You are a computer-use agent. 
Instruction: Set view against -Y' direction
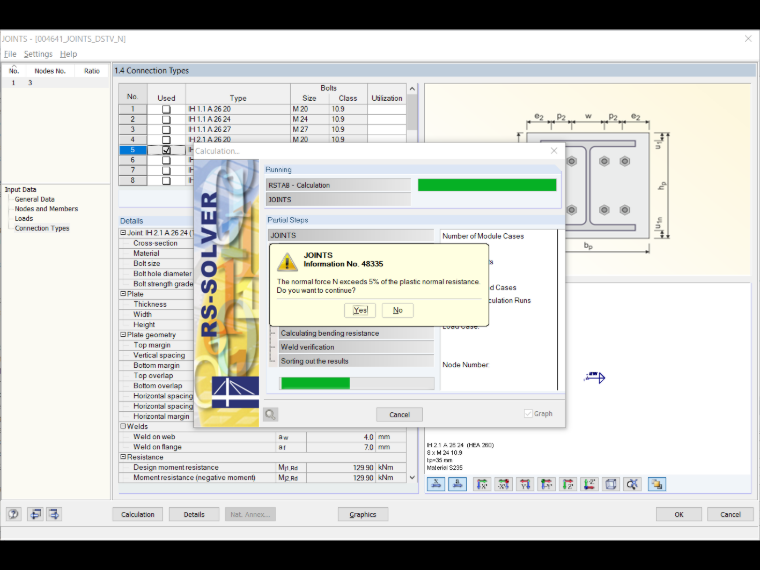[546, 484]
